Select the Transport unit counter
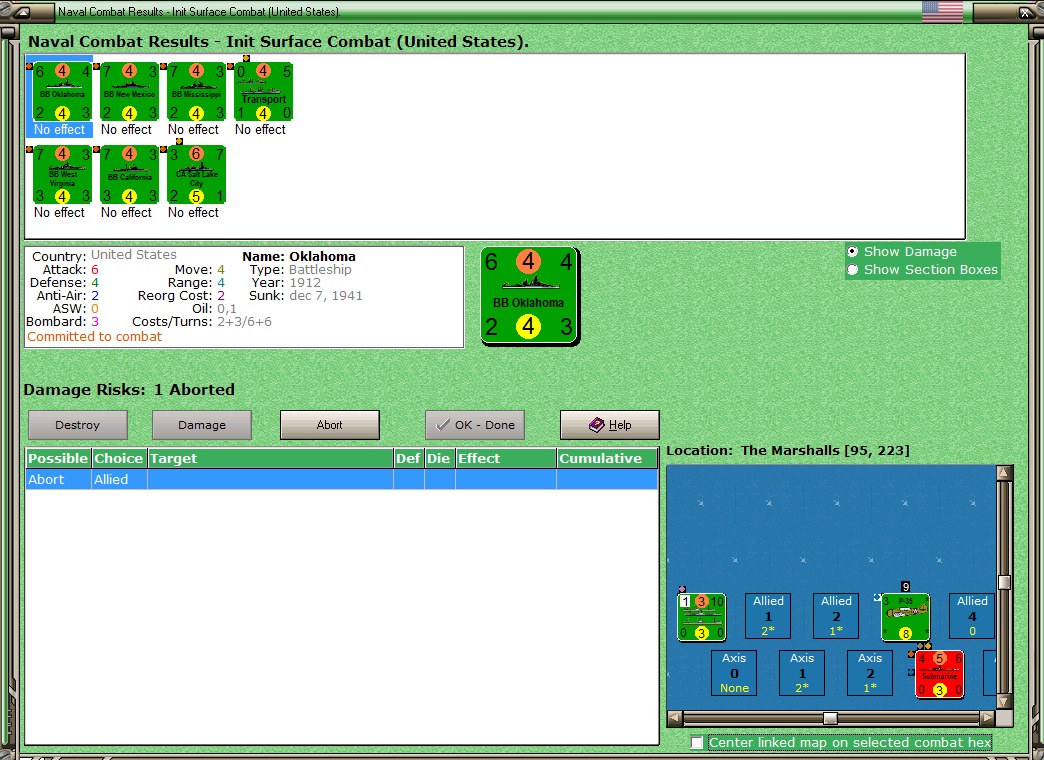 pos(264,92)
